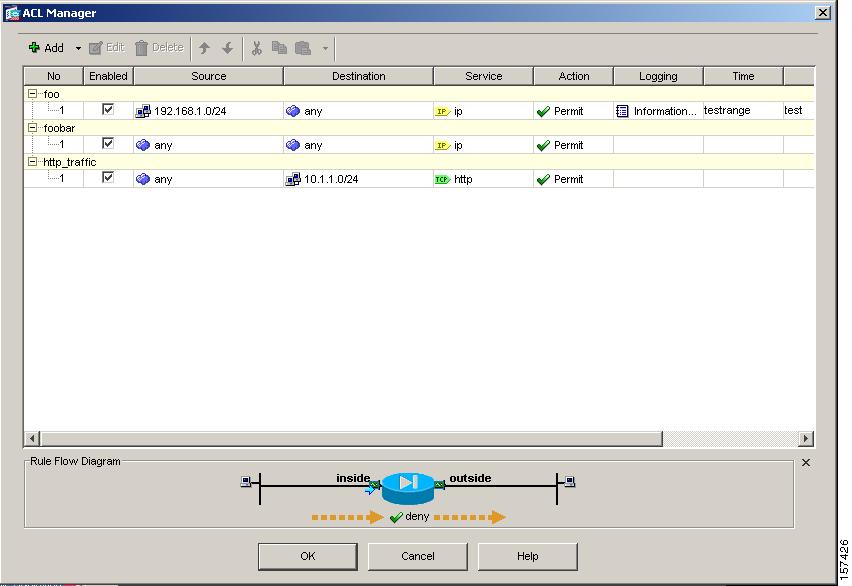Image resolution: width=852 pixels, height=586 pixels.
Task: Move rule down with down arrow icon
Action: [228, 48]
